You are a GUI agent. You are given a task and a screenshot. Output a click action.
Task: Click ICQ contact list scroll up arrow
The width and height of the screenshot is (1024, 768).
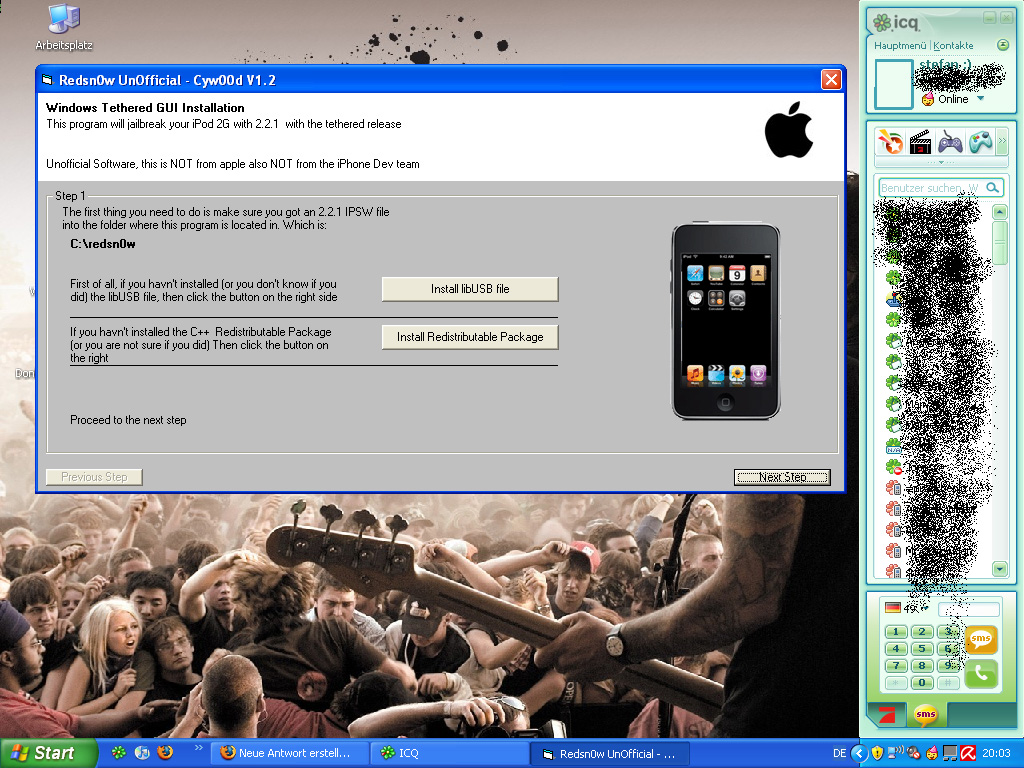[x=1000, y=212]
